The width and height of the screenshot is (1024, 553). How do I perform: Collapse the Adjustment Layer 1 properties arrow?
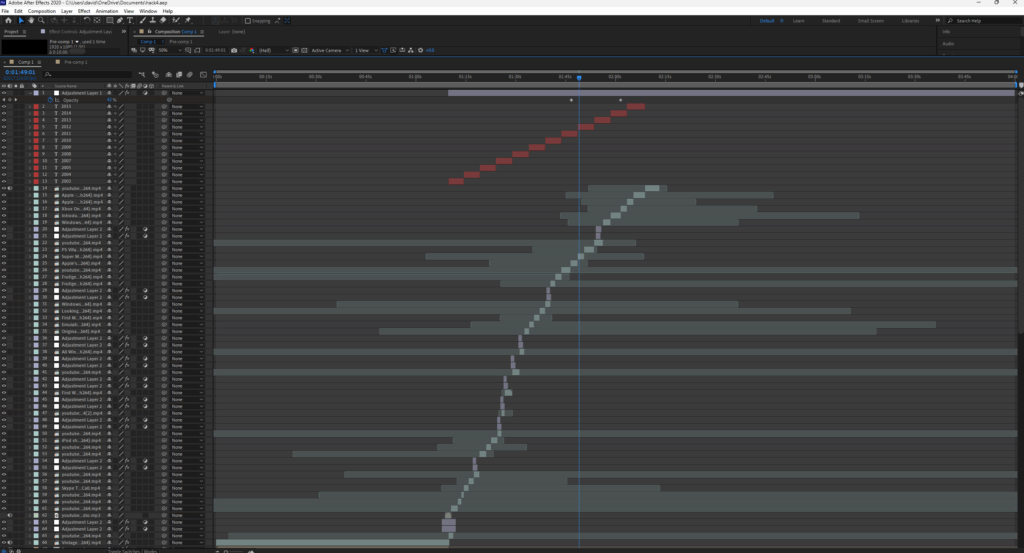tap(31, 93)
